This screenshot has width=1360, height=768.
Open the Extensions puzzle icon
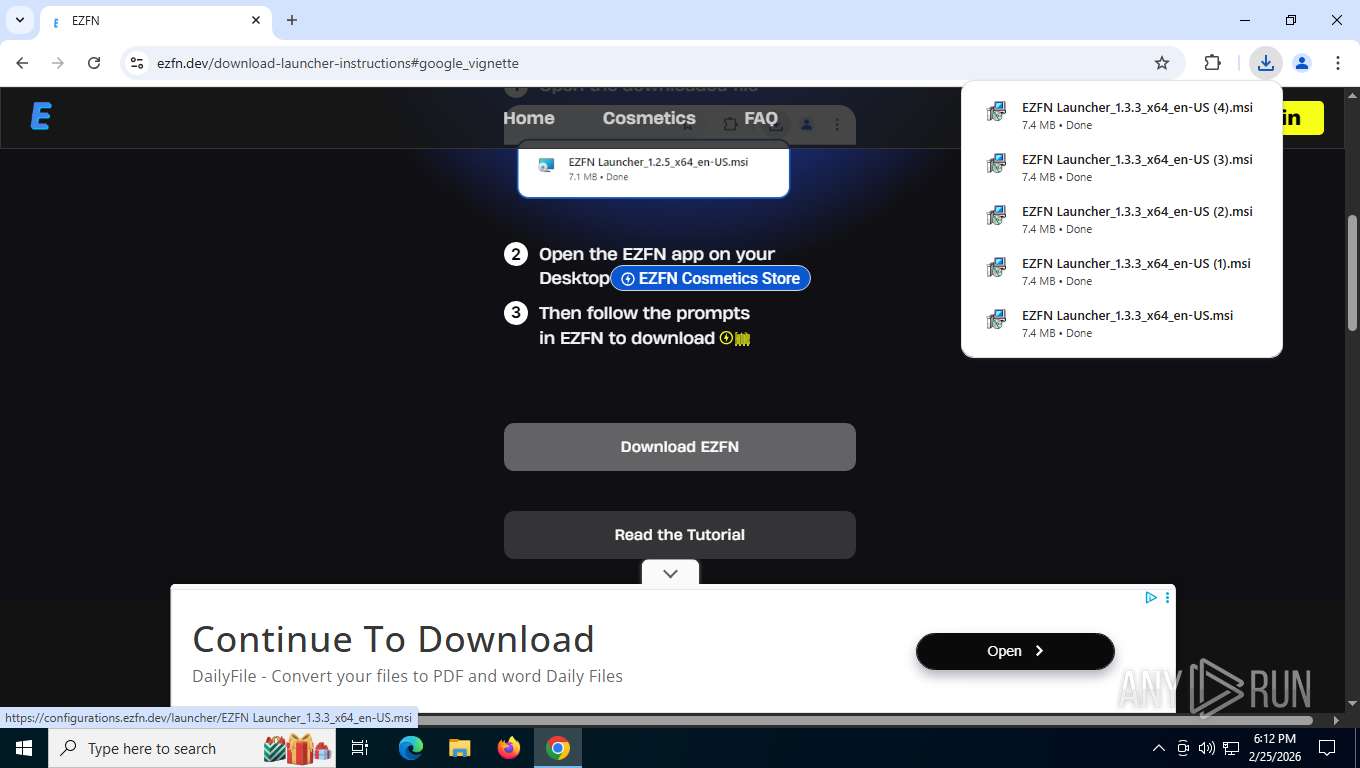click(1212, 63)
